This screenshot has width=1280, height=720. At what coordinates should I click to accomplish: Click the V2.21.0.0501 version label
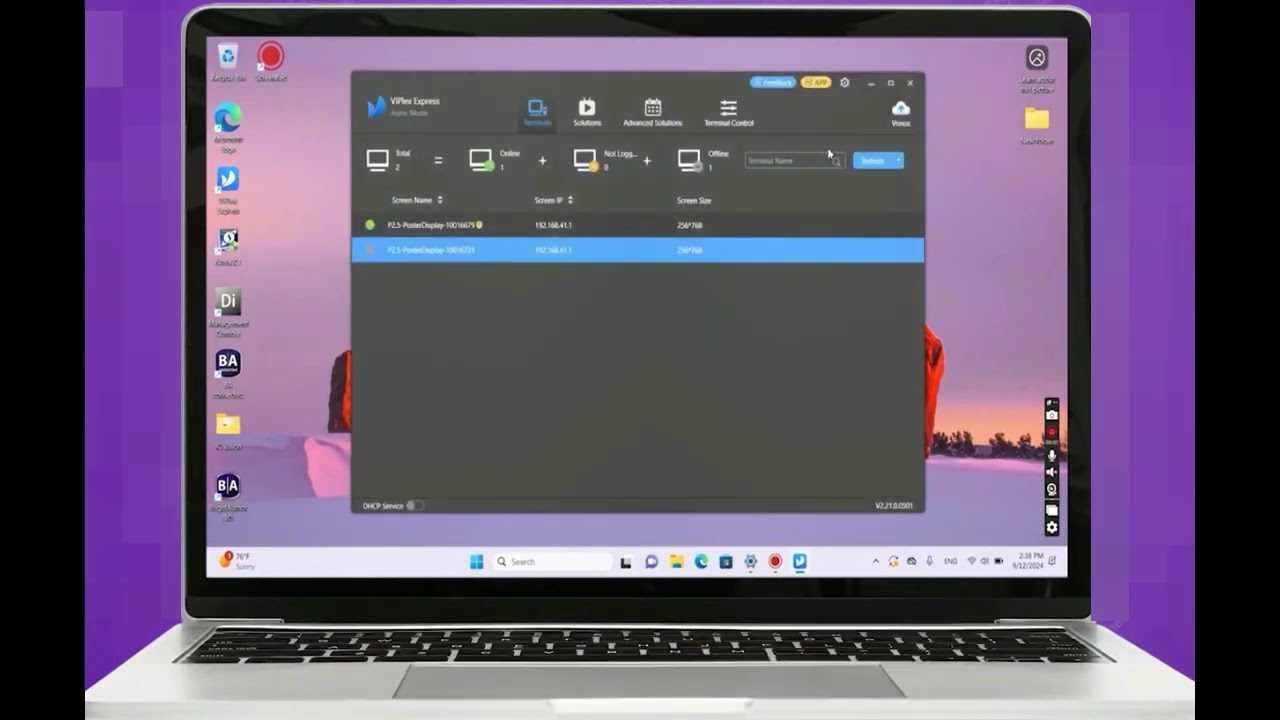(894, 506)
